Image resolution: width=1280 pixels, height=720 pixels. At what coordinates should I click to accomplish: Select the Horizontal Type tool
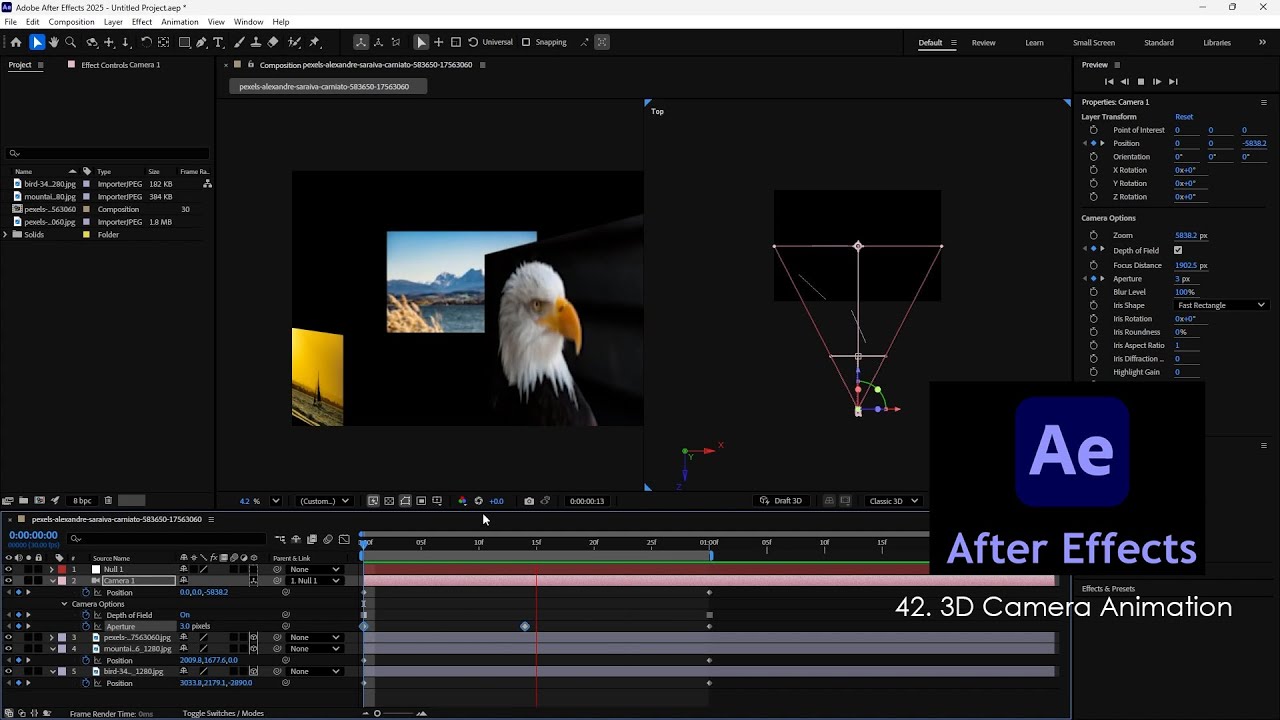(x=218, y=42)
